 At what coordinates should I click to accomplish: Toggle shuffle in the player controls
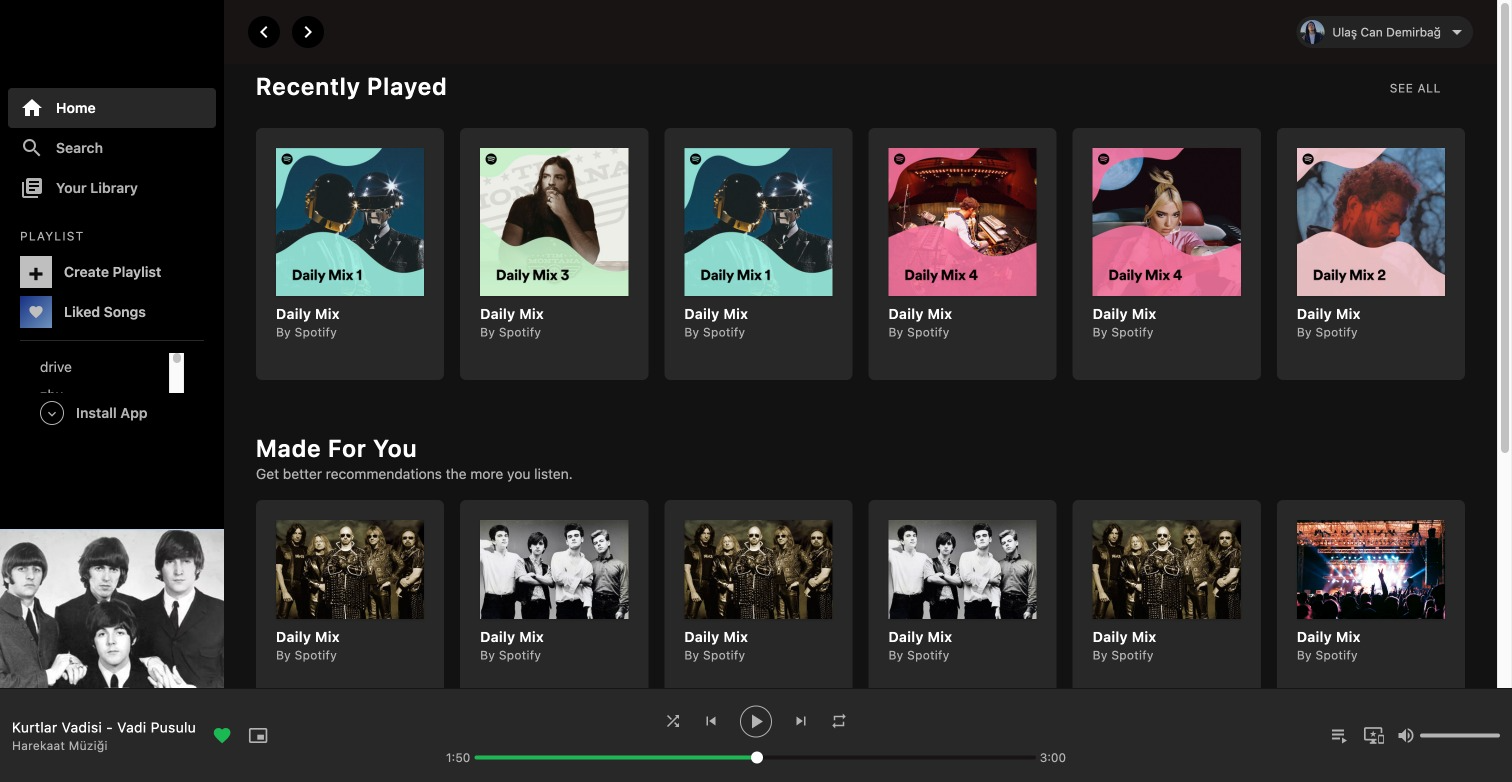click(x=673, y=721)
